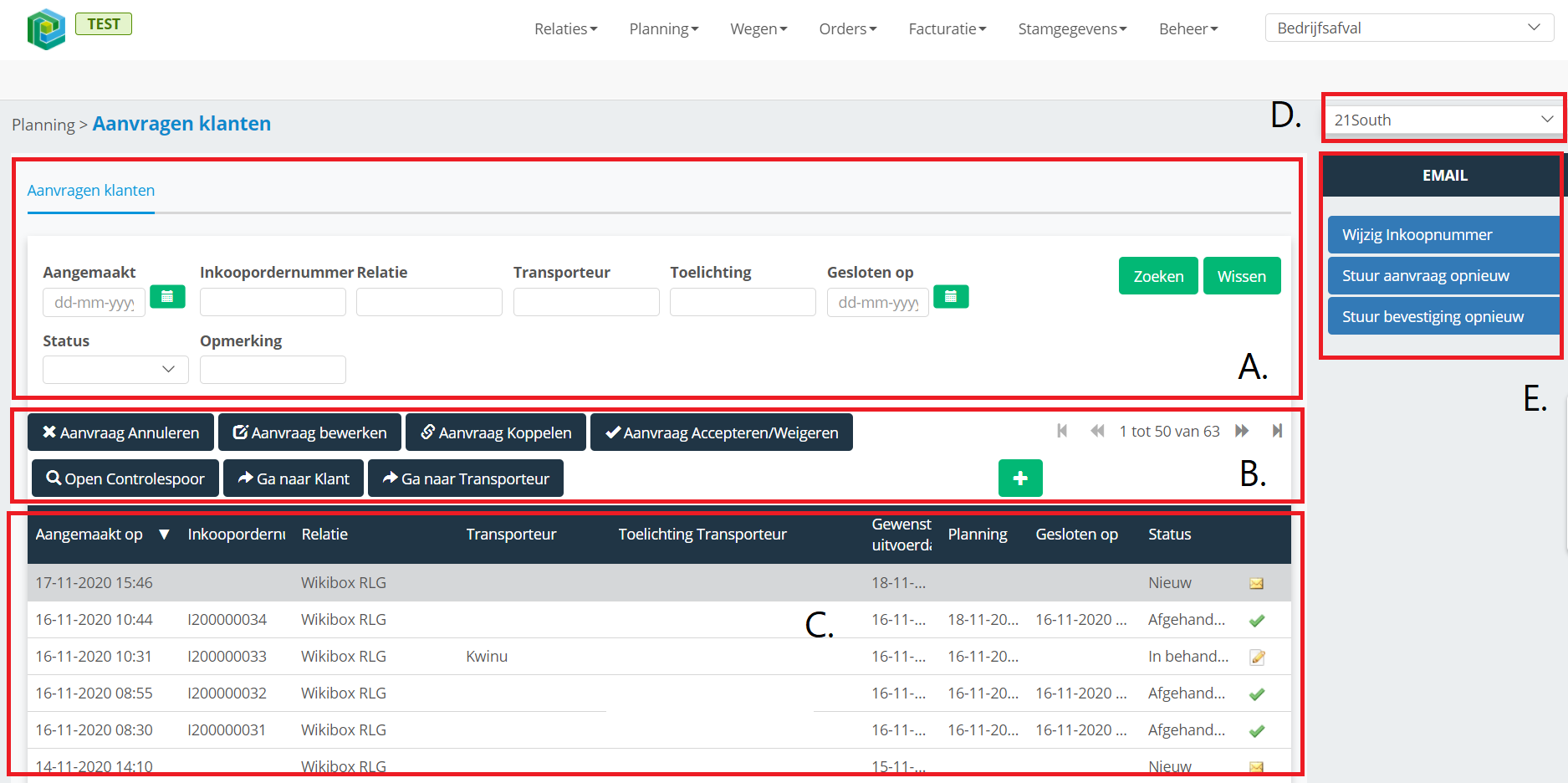Sort by Planning column header
The height and width of the screenshot is (783, 1568).
pyautogui.click(x=978, y=535)
